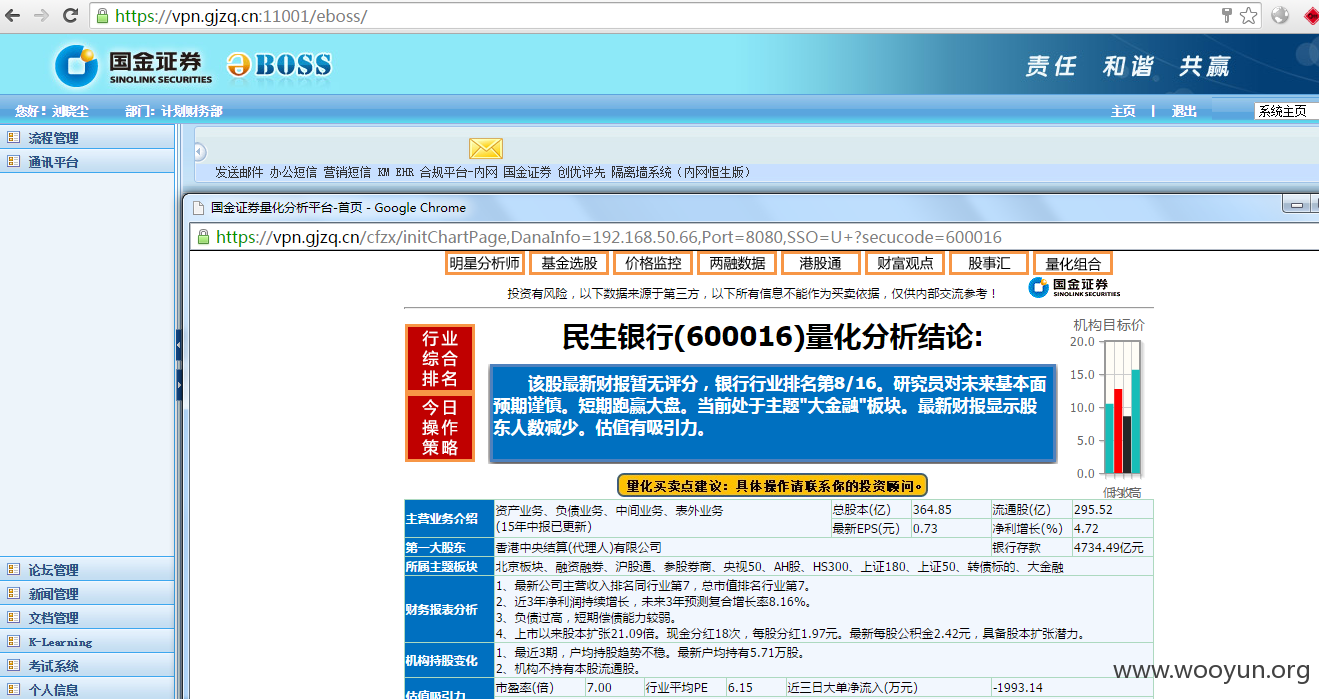Bookmark this page with the star icon
This screenshot has height=699, width=1319.
1248,16
